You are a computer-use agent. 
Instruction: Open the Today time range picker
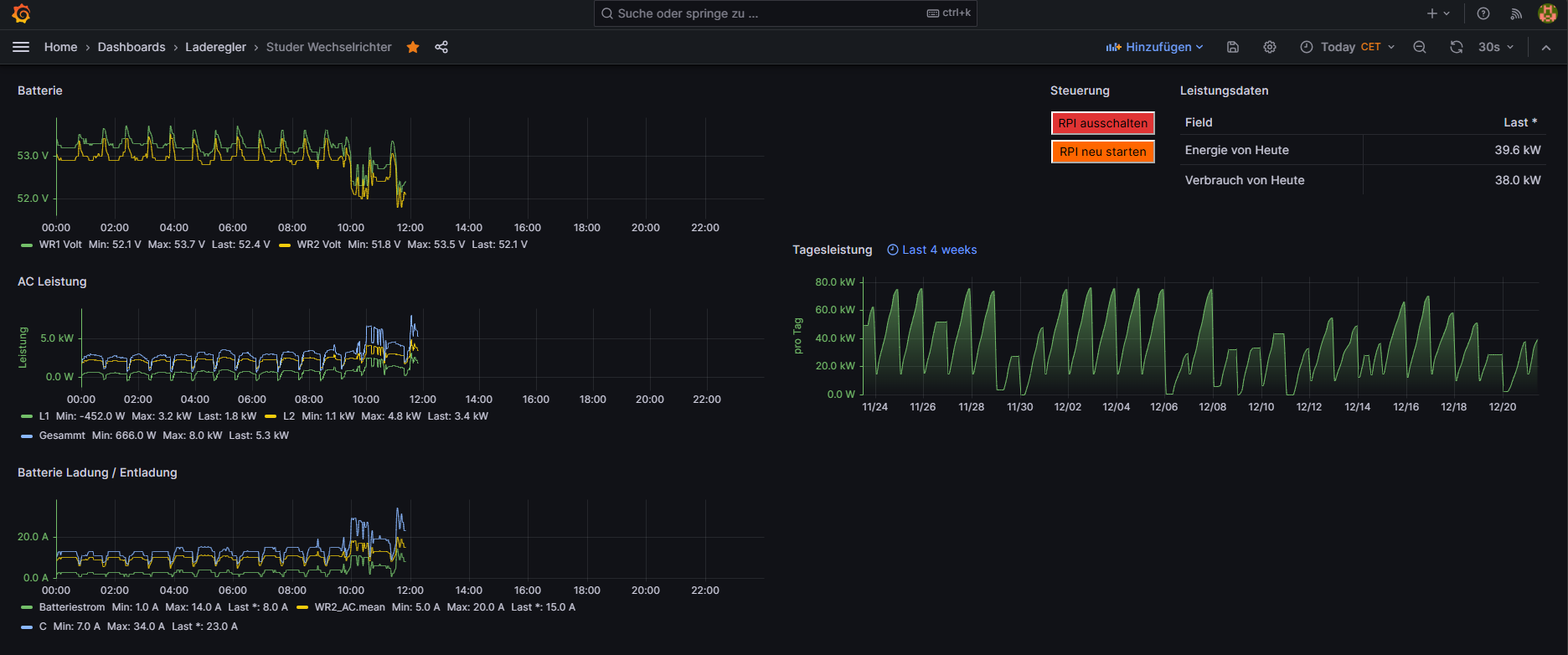[x=1347, y=47]
